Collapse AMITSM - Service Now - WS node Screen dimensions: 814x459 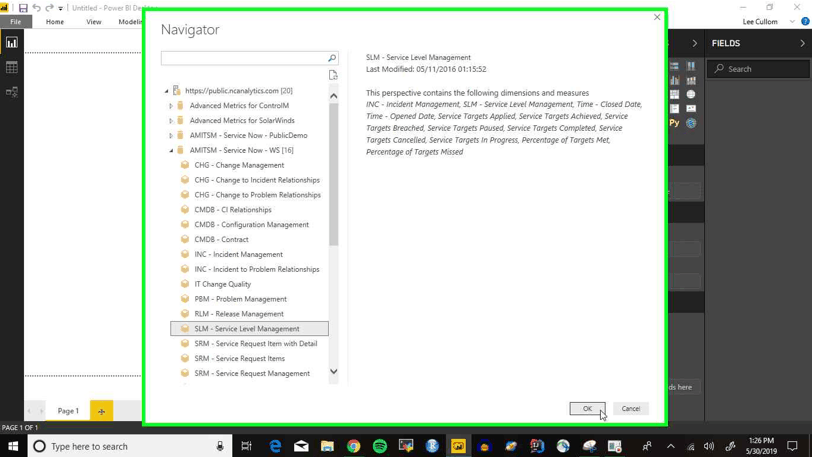pos(171,151)
